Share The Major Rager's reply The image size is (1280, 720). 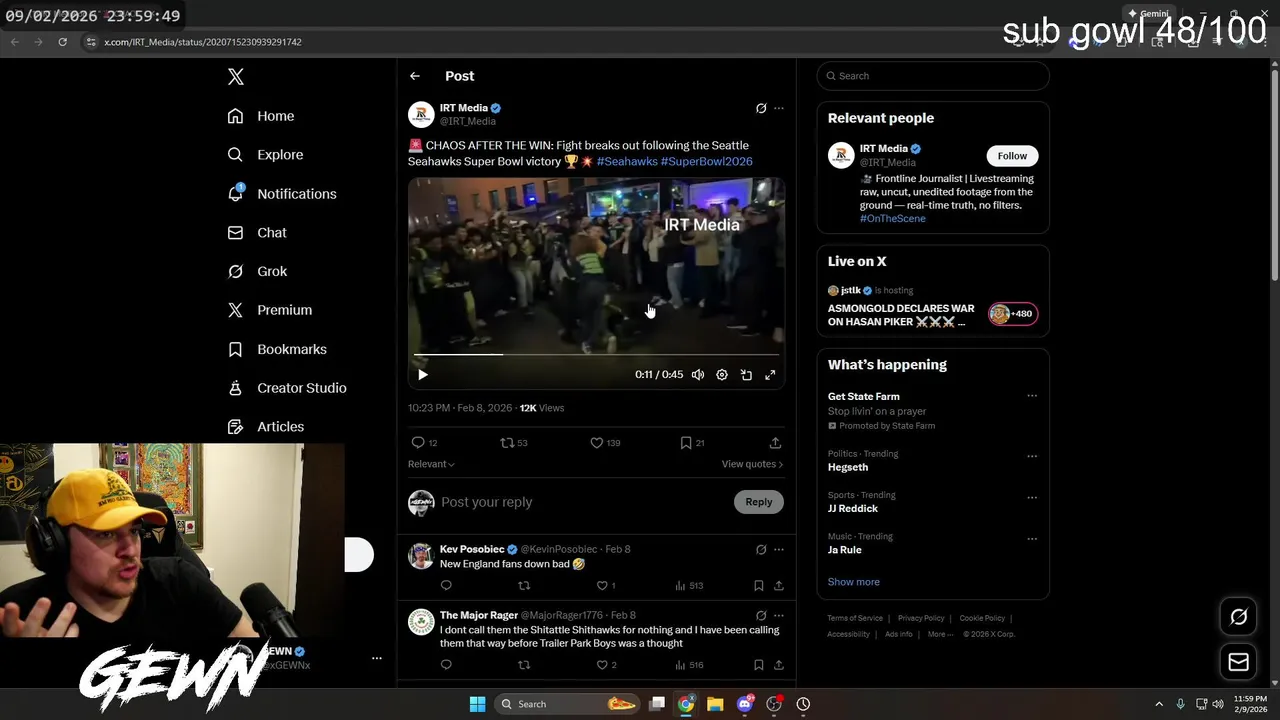click(779, 665)
